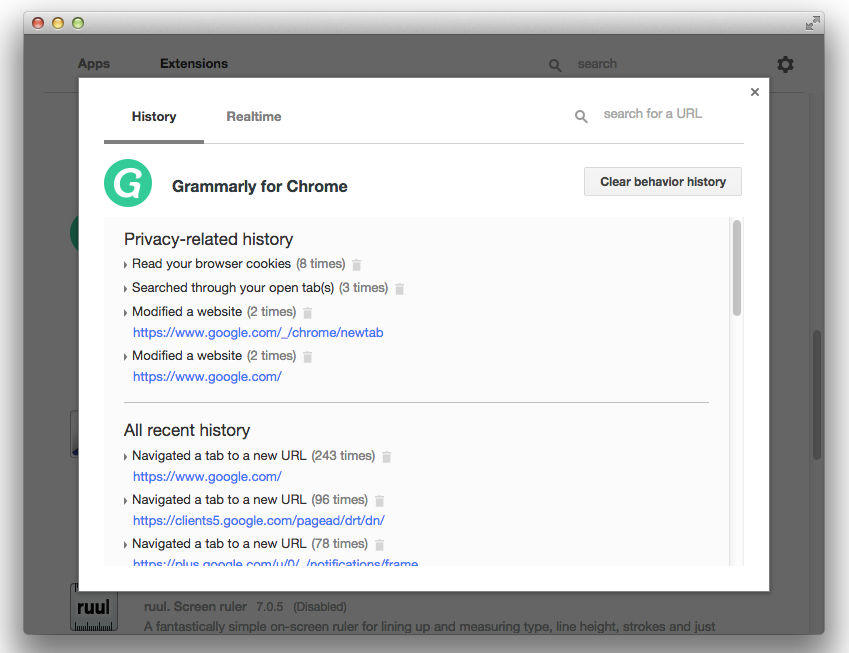The width and height of the screenshot is (849, 653).
Task: Open Chrome extensions settings gear
Action: [785, 64]
